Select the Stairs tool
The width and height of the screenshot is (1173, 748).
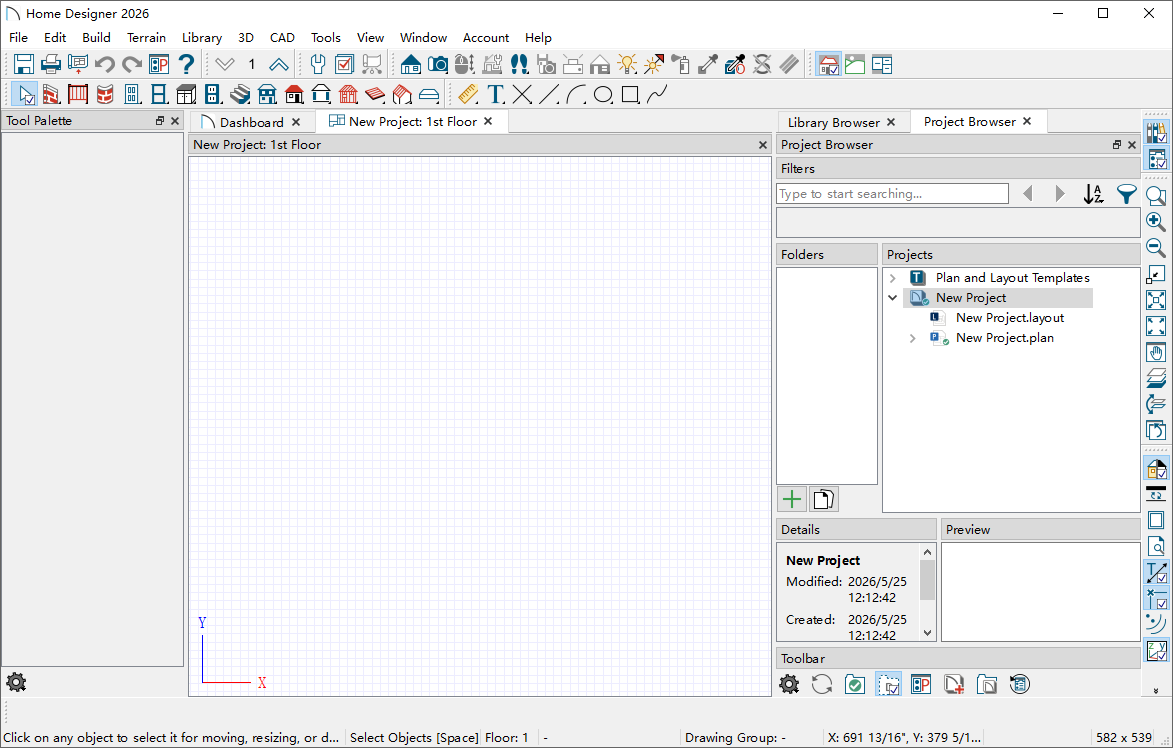click(x=240, y=94)
